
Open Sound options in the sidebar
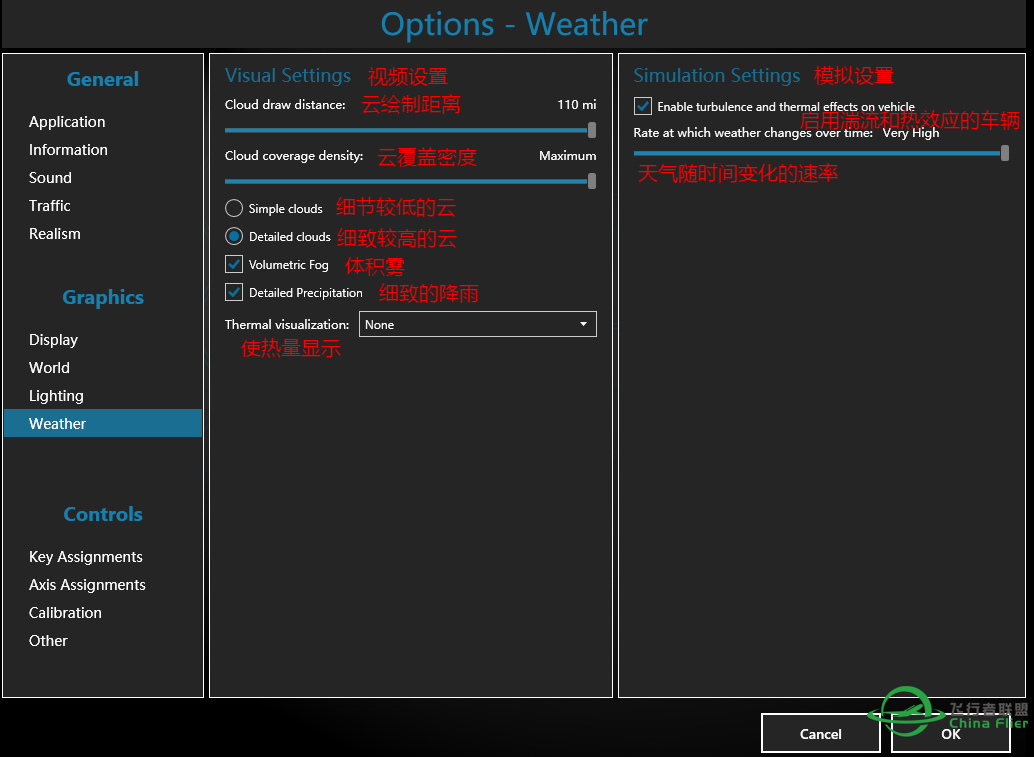pos(50,178)
